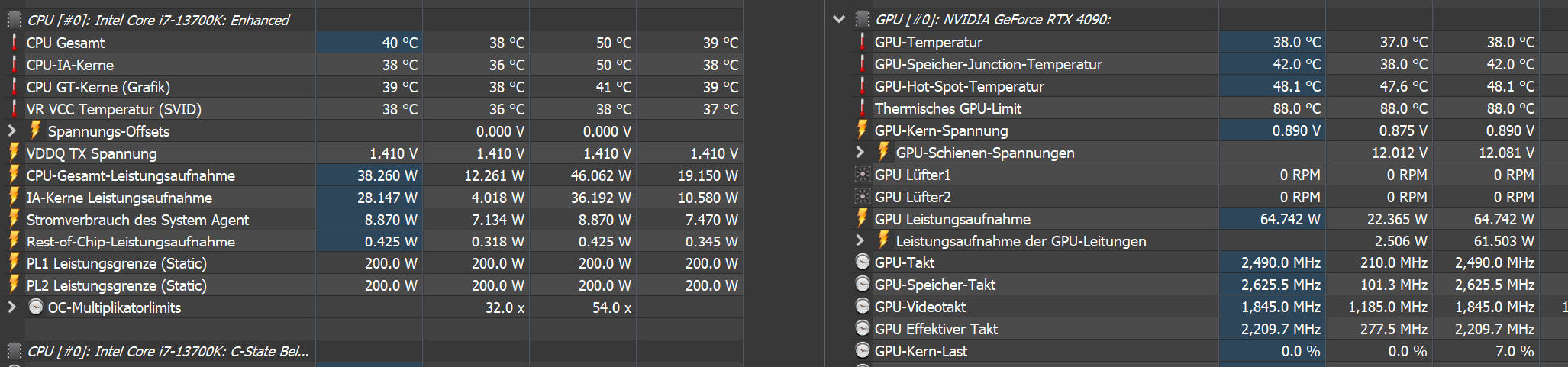
Task: Click the thermometer icon beside CPU-IA-Kerne
Action: coord(14,65)
